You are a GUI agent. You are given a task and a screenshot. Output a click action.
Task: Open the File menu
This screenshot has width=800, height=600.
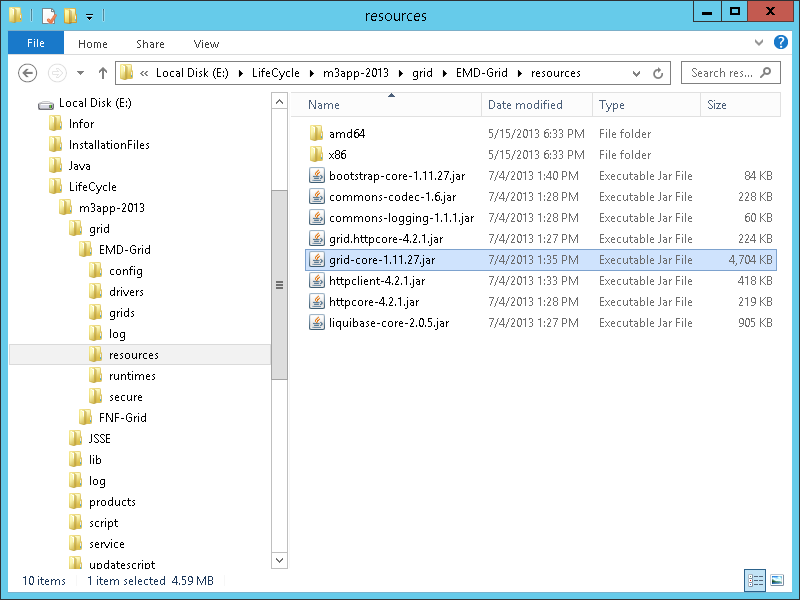click(35, 44)
